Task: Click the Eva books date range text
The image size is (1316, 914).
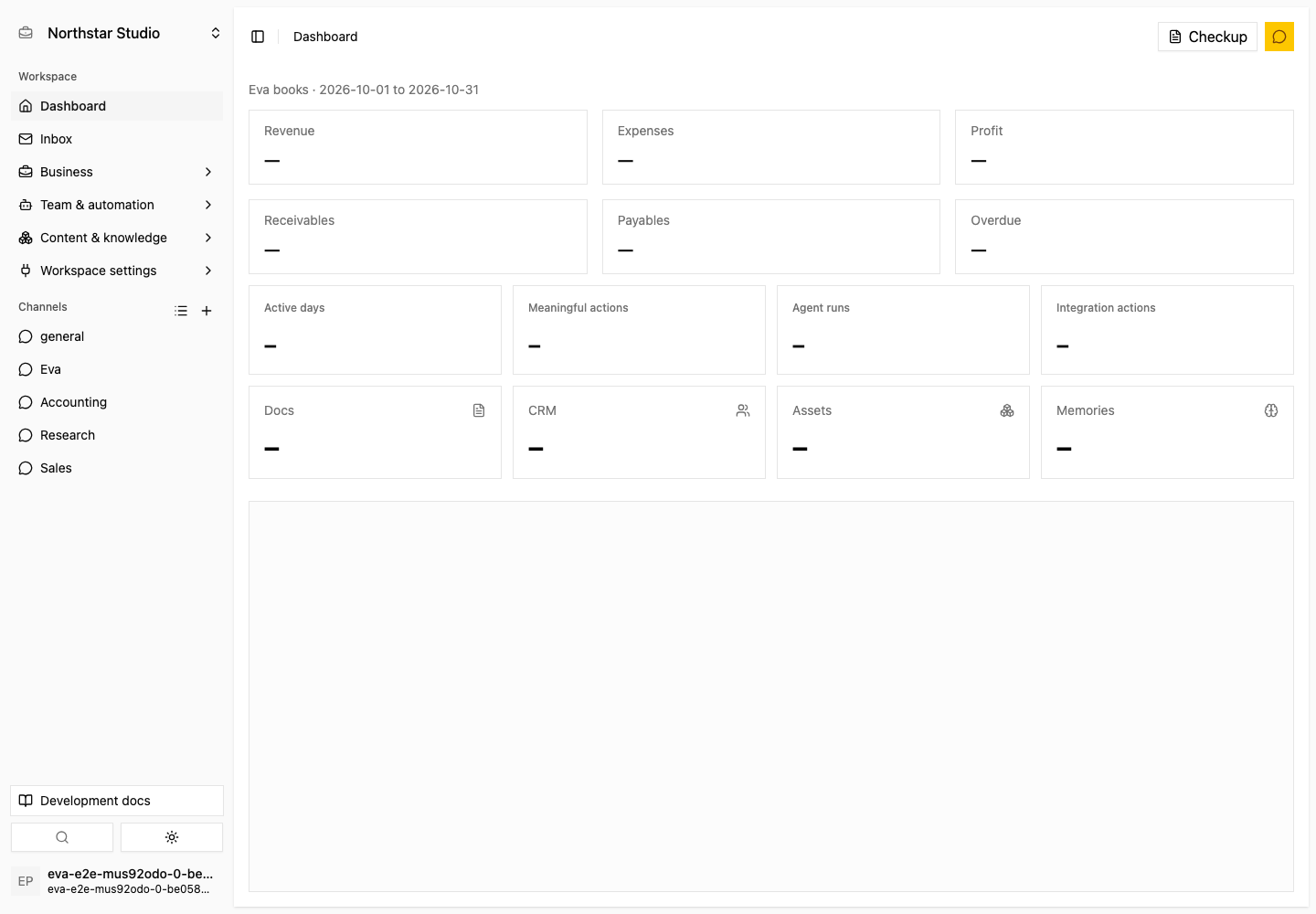Action: [x=364, y=90]
